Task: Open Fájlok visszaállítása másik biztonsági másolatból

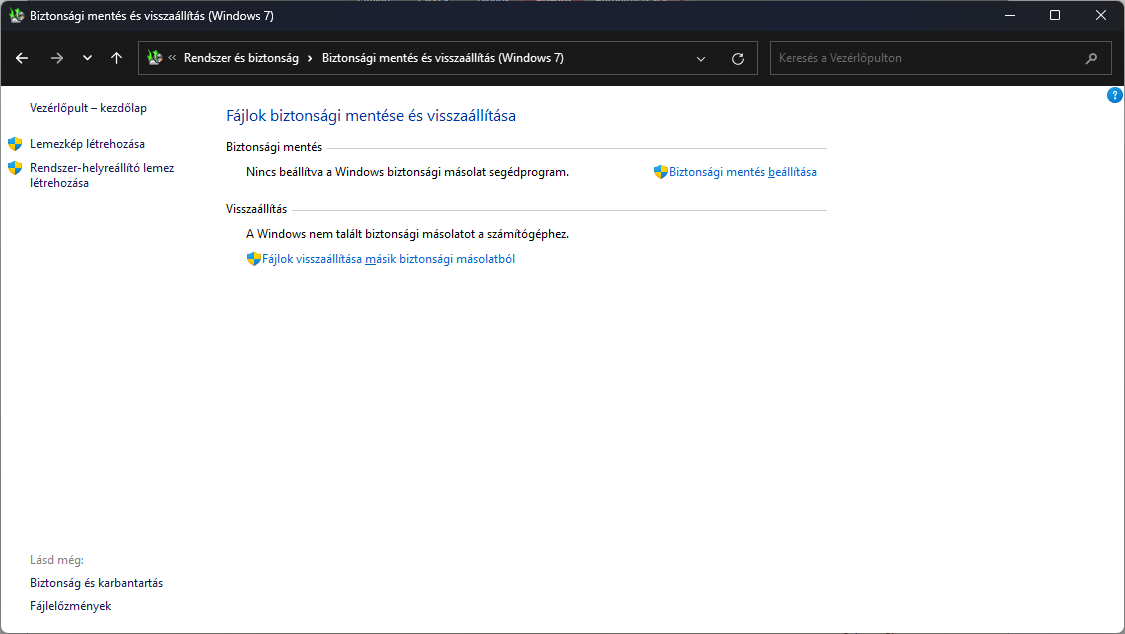Action: [388, 259]
